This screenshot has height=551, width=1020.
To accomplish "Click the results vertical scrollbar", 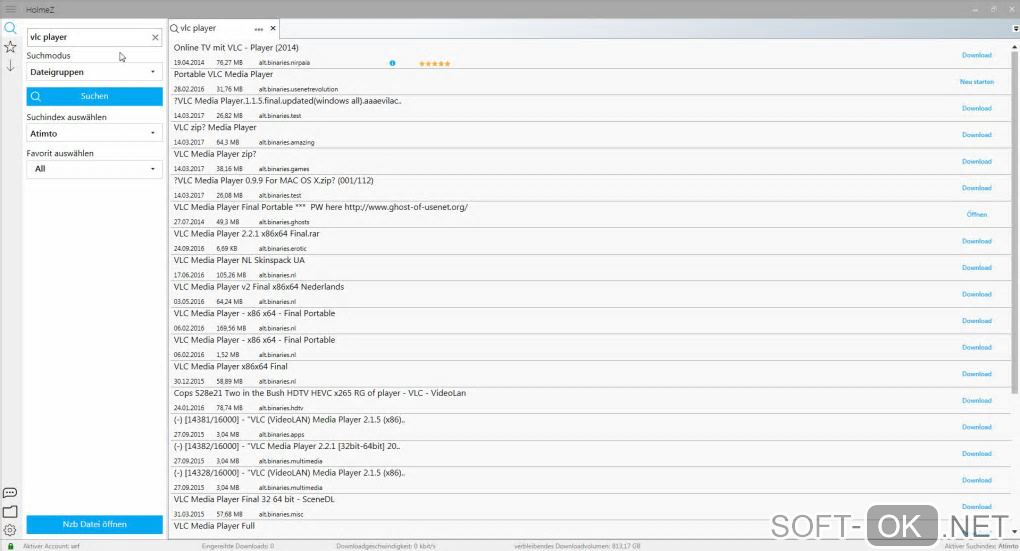I will tap(1014, 221).
